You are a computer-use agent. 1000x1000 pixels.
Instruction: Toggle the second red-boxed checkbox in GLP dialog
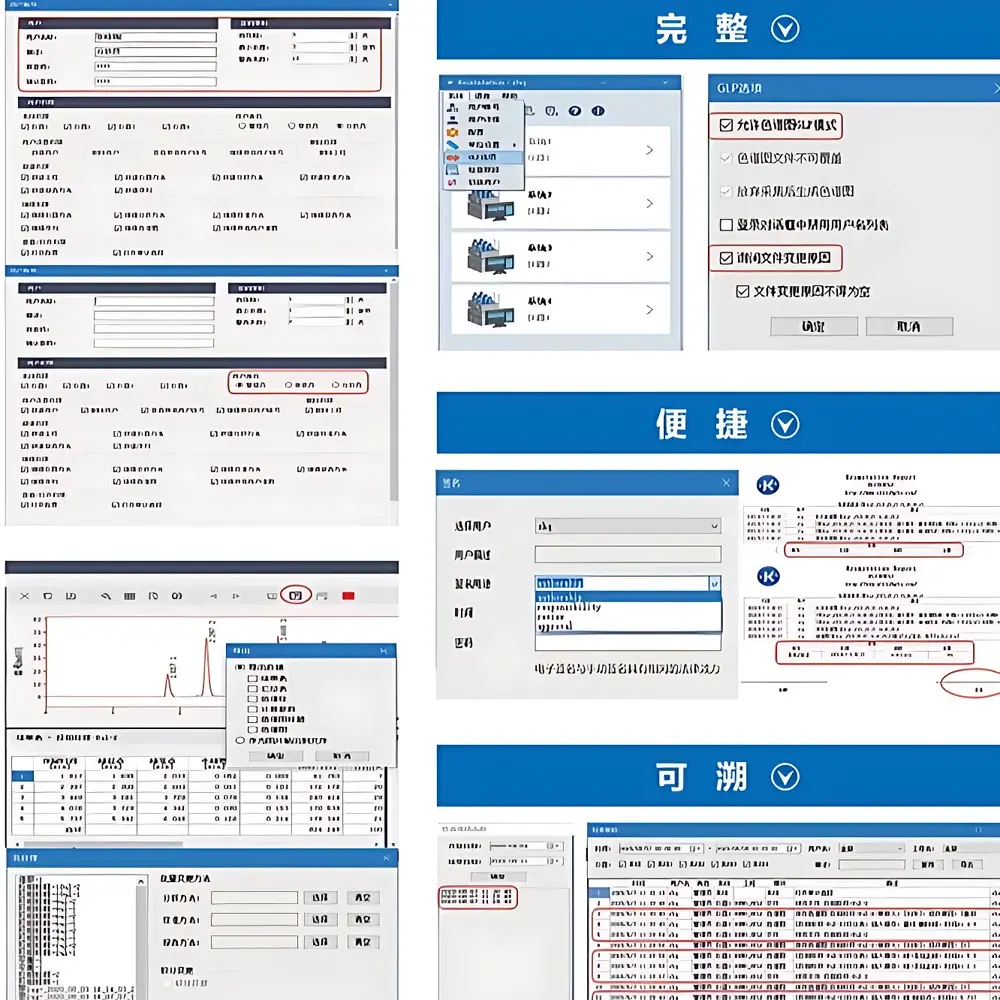(x=726, y=258)
